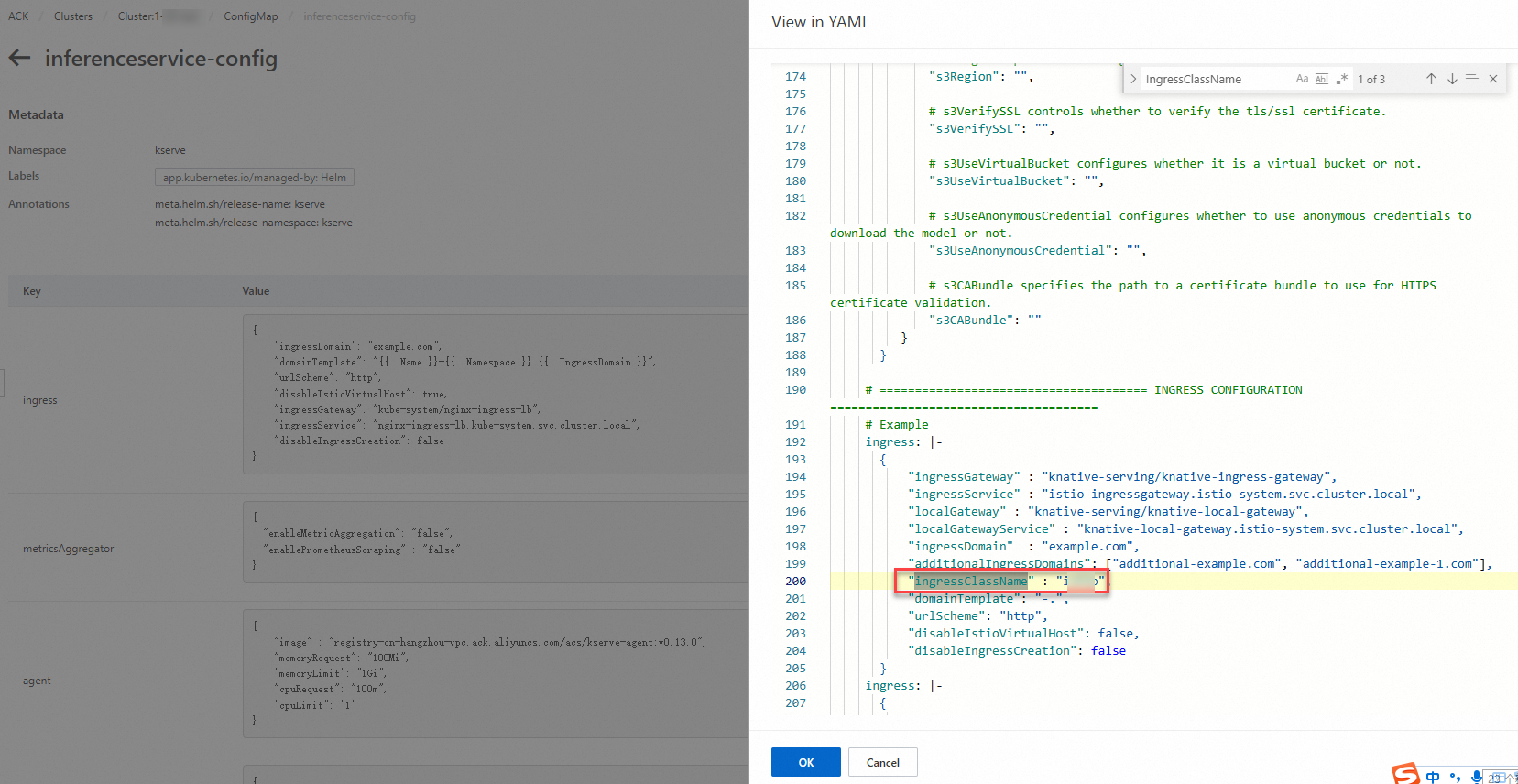Click "ingressDomain" key on line 198

(x=960, y=547)
